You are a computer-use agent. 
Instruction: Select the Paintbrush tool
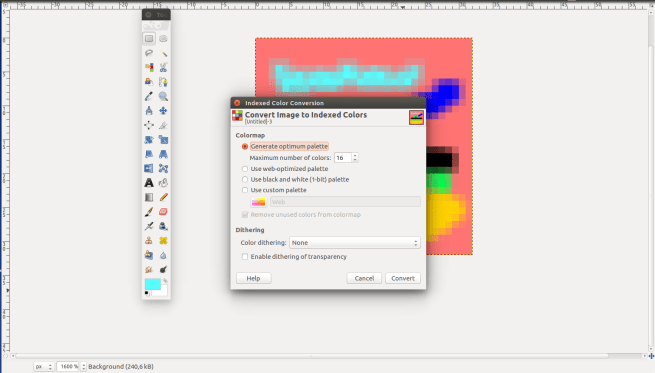click(x=149, y=212)
